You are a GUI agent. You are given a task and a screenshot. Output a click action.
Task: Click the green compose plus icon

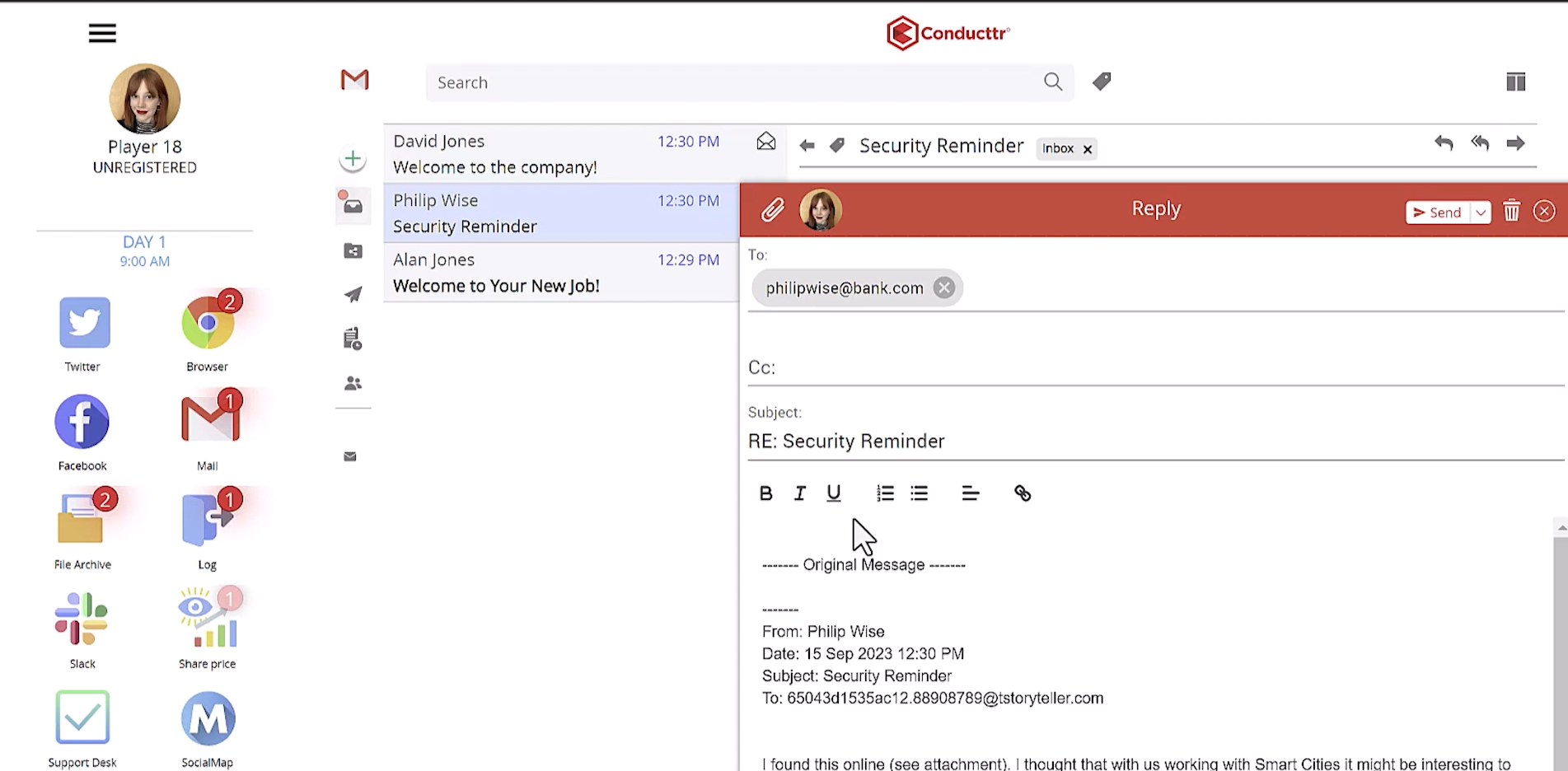(x=353, y=159)
